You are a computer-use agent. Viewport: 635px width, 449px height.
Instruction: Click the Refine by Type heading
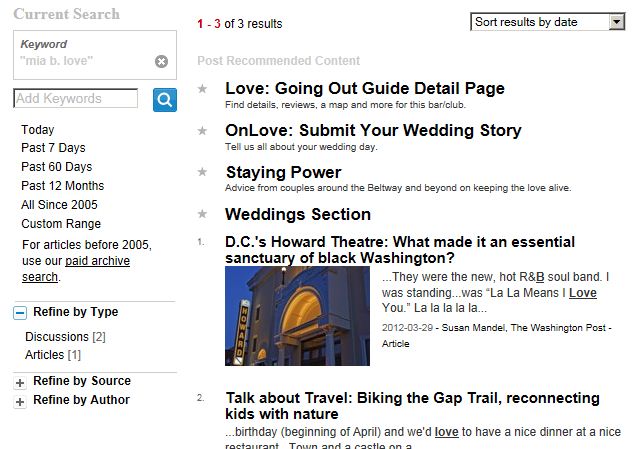coord(76,312)
